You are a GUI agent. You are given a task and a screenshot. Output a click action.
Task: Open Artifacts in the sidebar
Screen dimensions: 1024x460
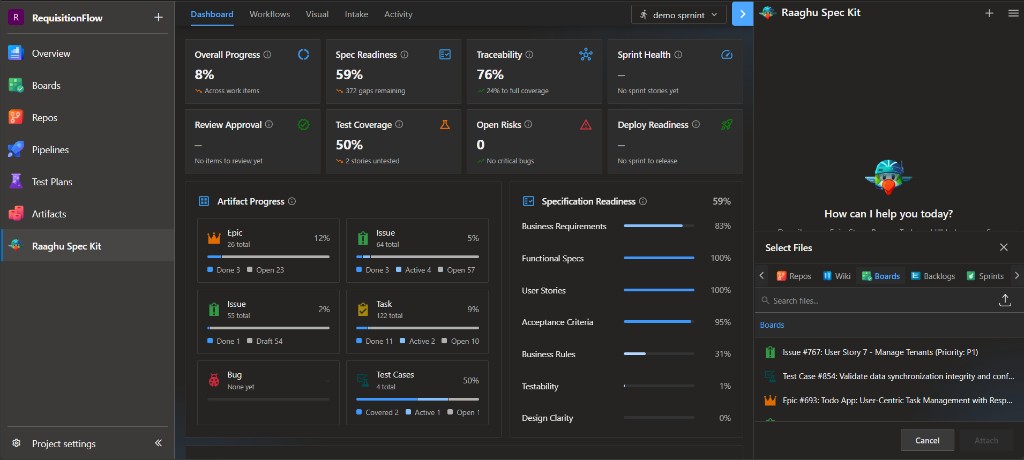(87, 214)
